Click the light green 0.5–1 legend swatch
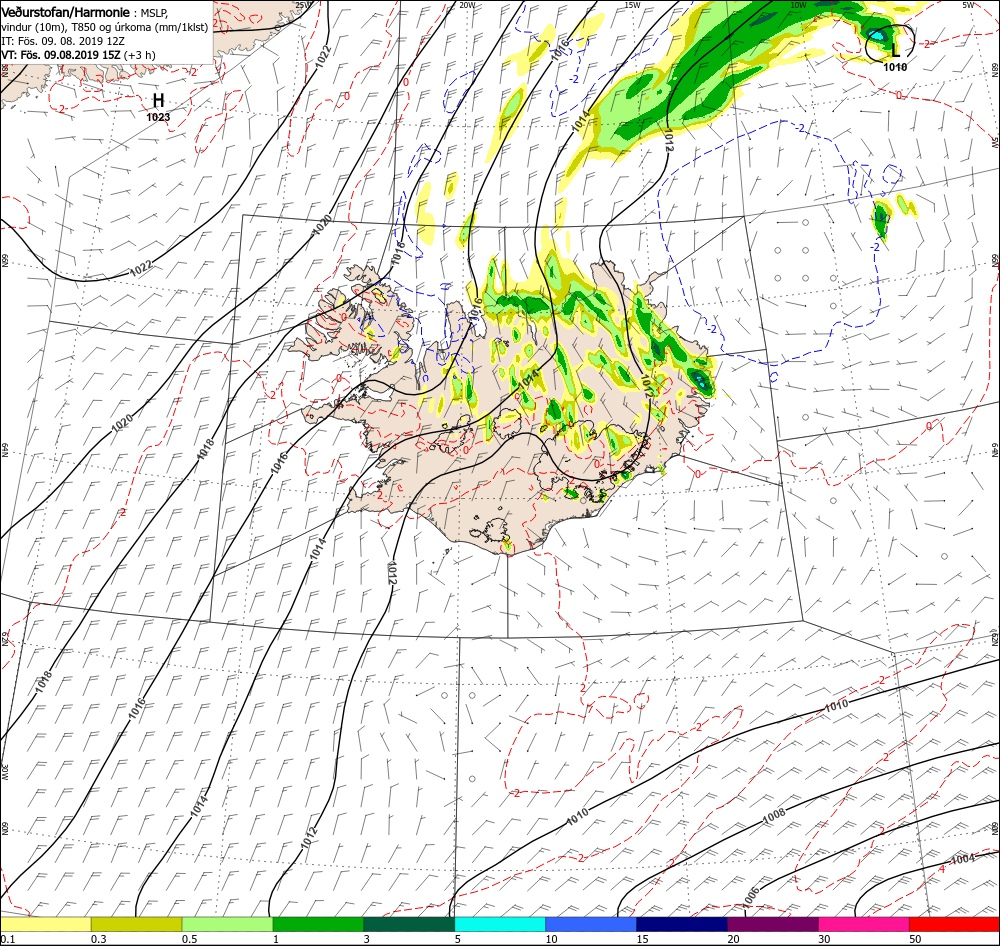The height and width of the screenshot is (946, 1000). pyautogui.click(x=228, y=924)
